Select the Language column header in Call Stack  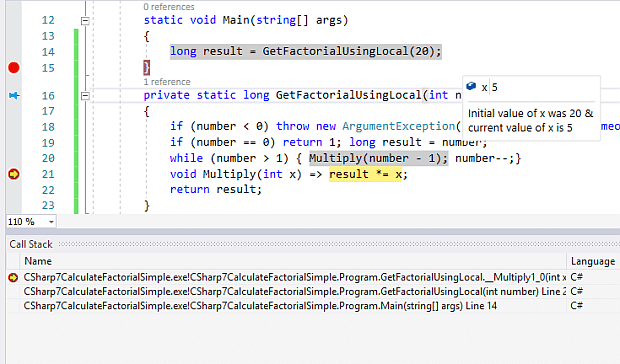click(x=593, y=261)
